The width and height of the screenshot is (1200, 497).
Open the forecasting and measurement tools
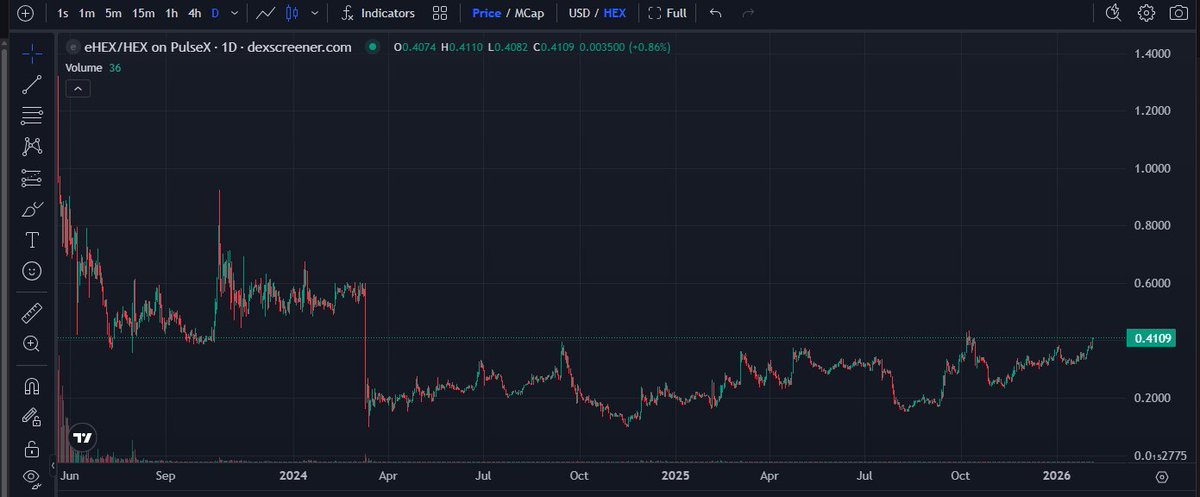click(32, 178)
